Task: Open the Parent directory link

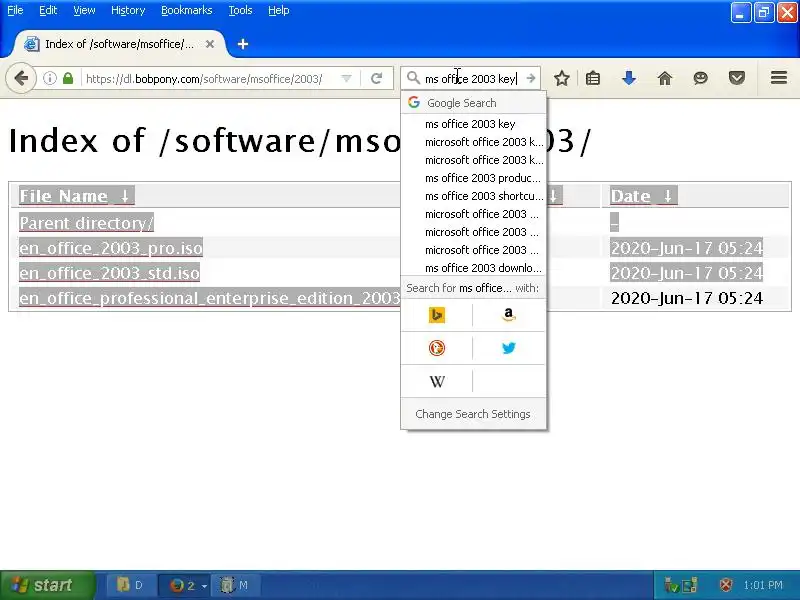Action: [86, 223]
